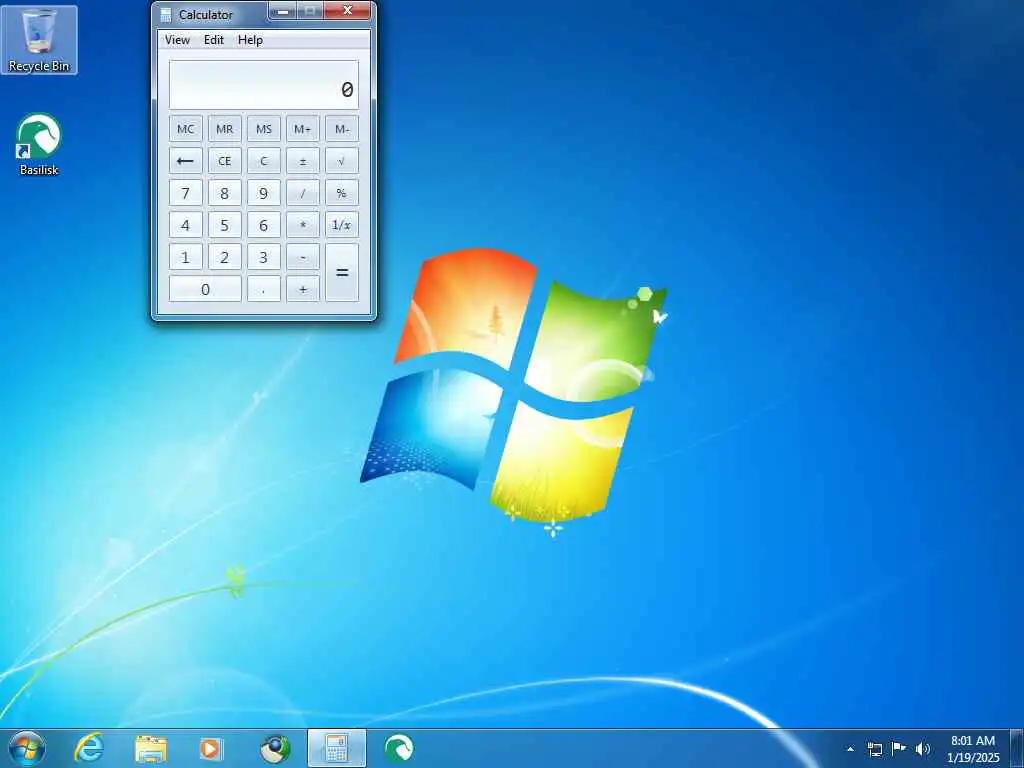
Task: Open the Windows Start menu orb
Action: point(27,748)
